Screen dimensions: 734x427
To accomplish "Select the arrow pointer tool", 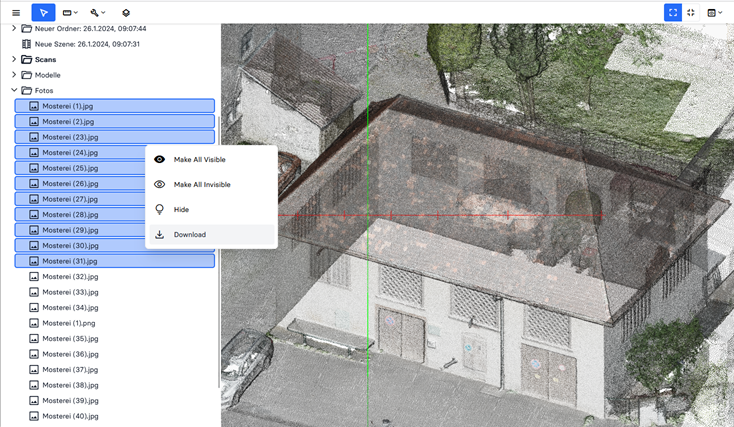I will click(43, 12).
